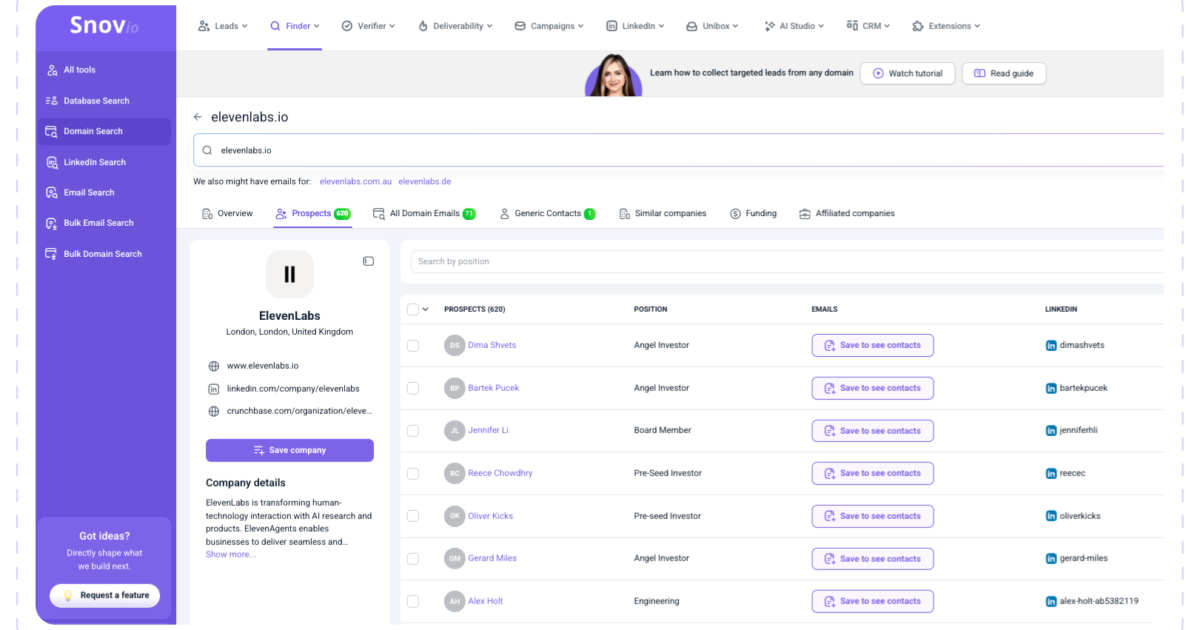Viewport: 1200px width, 630px height.
Task: Click Reece Chowdhry avatar initials
Action: [x=455, y=473]
